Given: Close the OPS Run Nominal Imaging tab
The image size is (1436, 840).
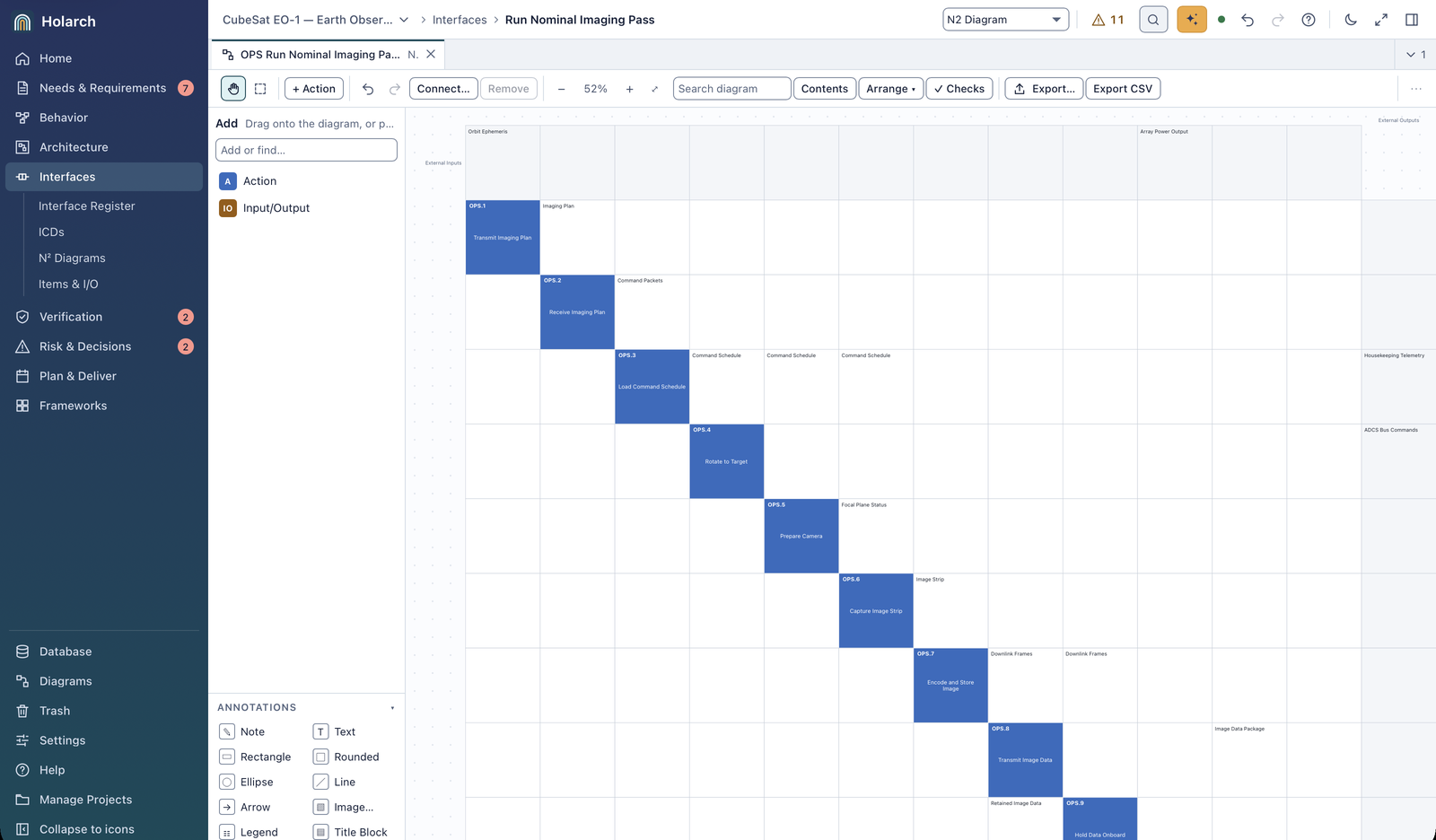Looking at the screenshot, I should tap(431, 55).
